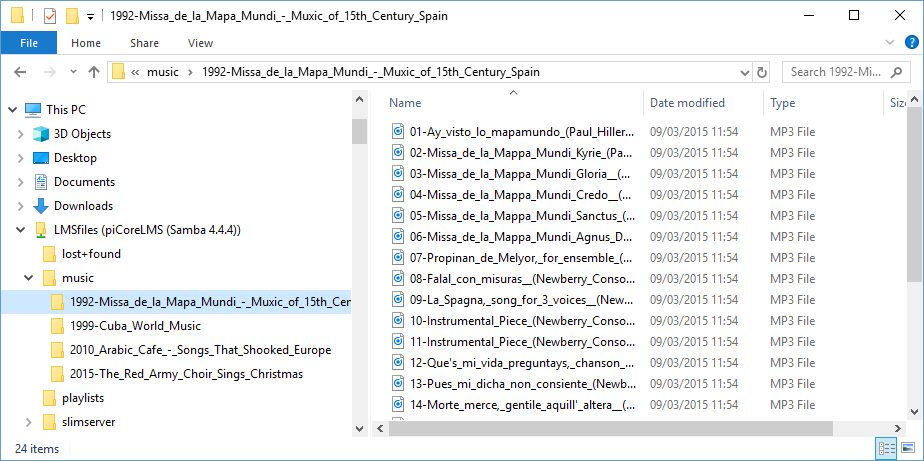Screen dimensions: 924x461
Task: Open the File menu
Action: pyautogui.click(x=29, y=43)
